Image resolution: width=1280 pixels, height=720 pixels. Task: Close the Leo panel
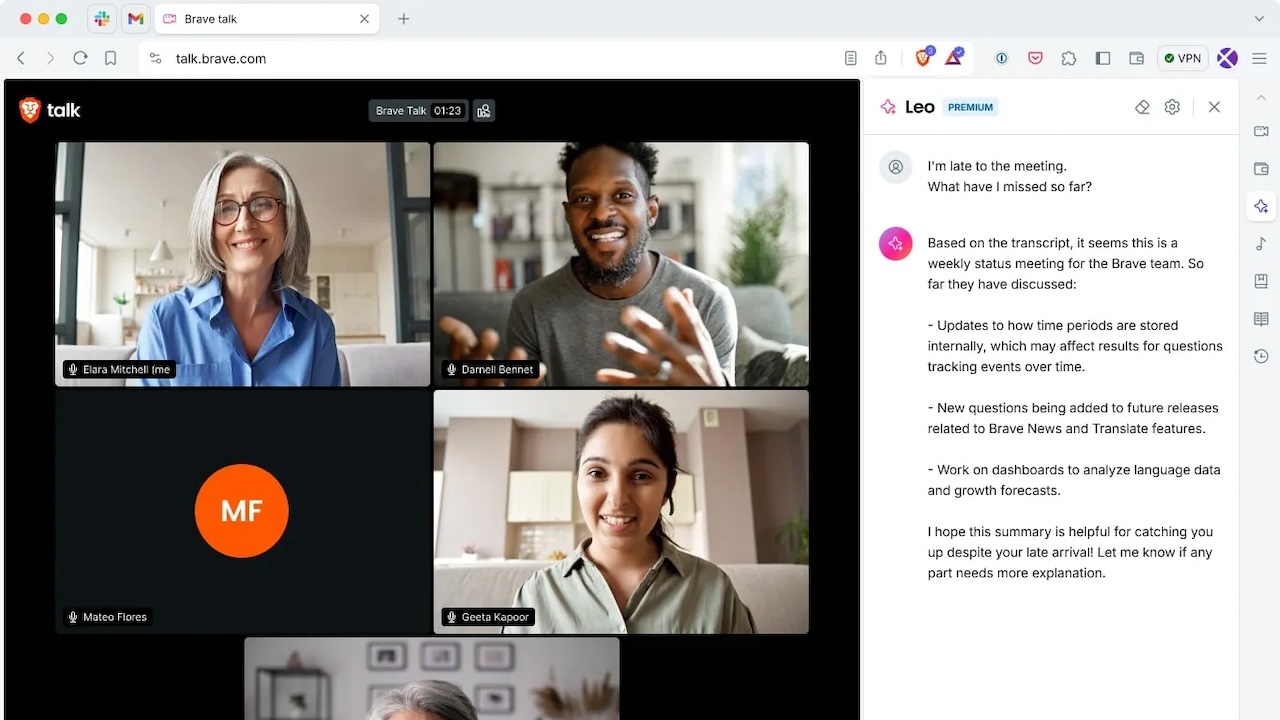[x=1214, y=107]
